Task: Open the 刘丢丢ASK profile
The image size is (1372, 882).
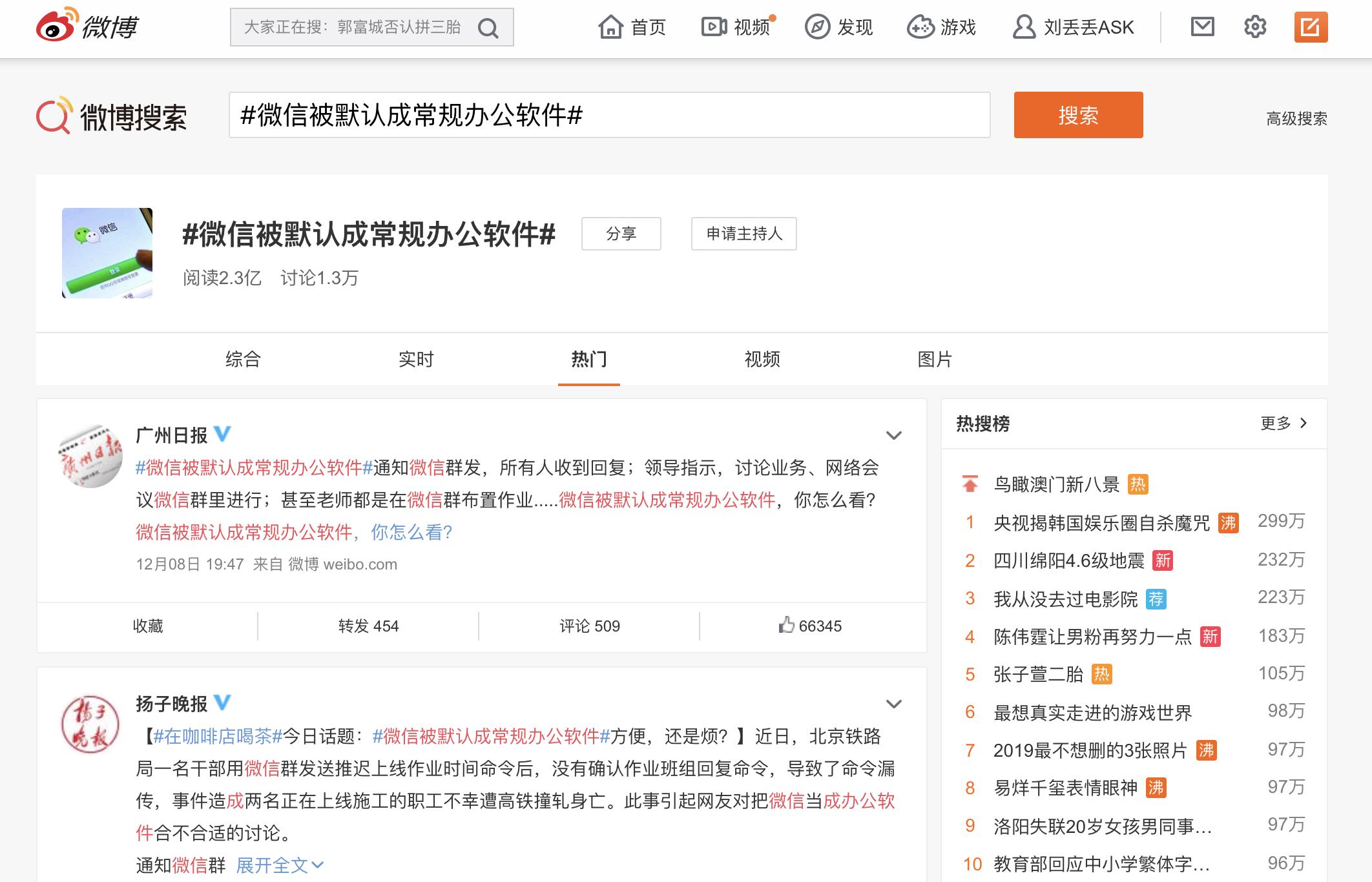Action: click(1073, 27)
